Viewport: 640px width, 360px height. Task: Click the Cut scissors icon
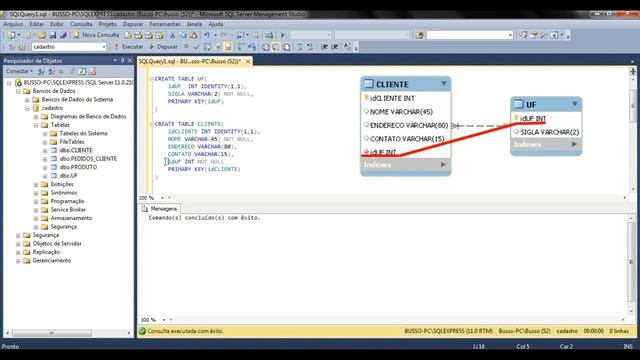173,36
